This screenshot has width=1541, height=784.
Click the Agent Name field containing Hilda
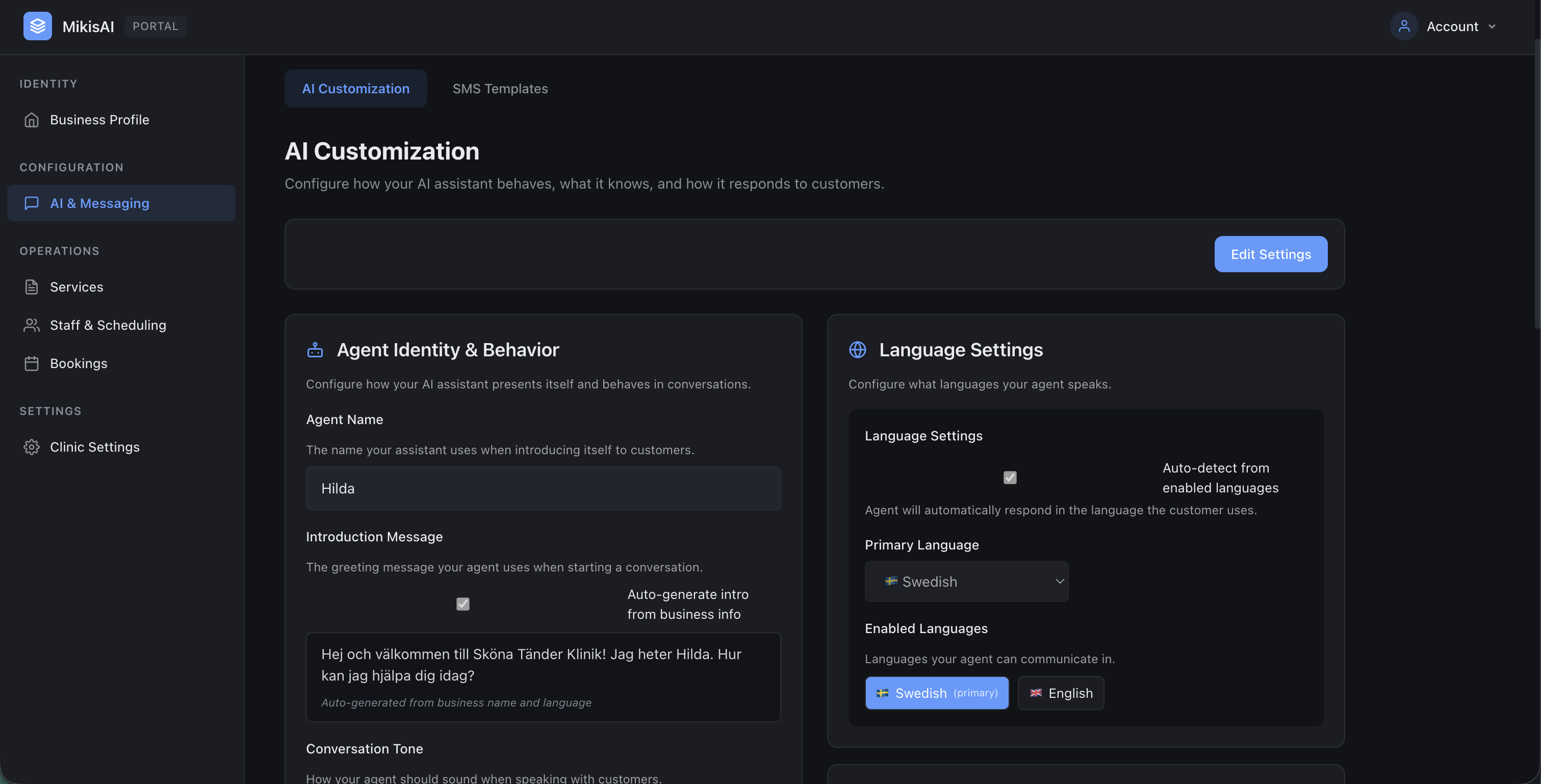[x=543, y=488]
